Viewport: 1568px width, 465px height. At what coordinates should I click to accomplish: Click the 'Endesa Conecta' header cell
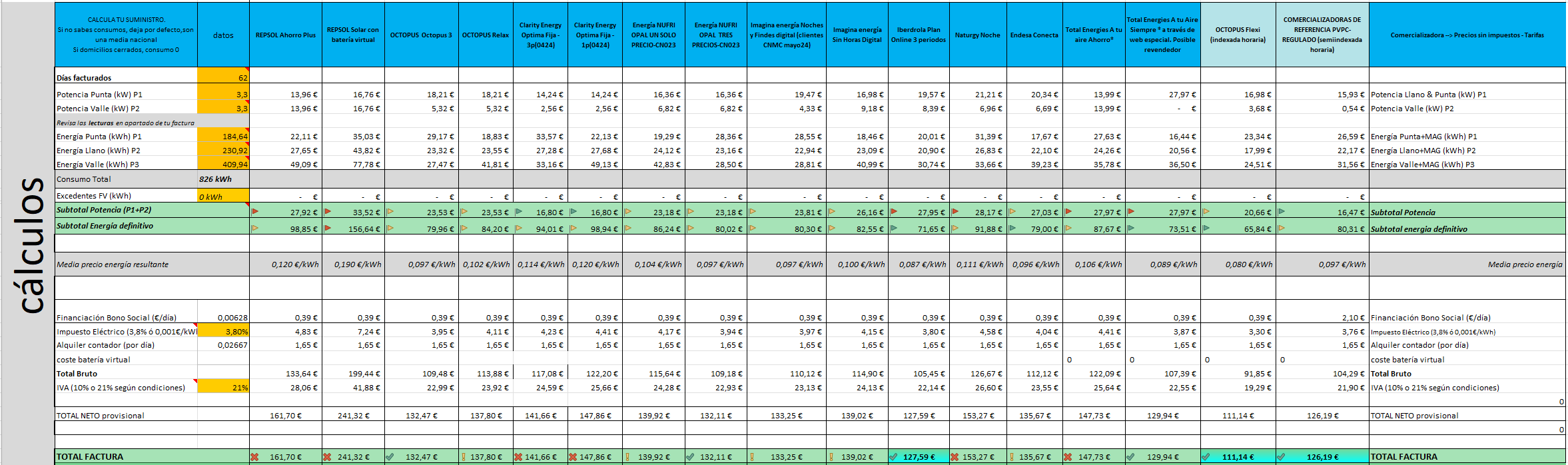coord(1034,35)
